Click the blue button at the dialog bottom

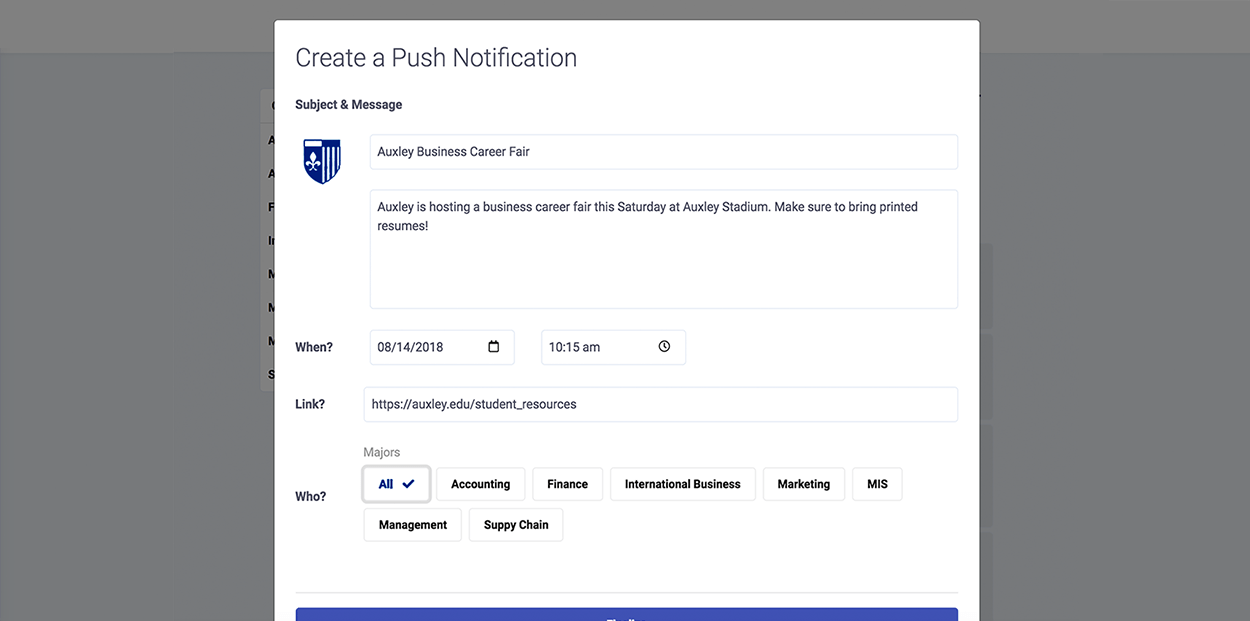click(627, 614)
